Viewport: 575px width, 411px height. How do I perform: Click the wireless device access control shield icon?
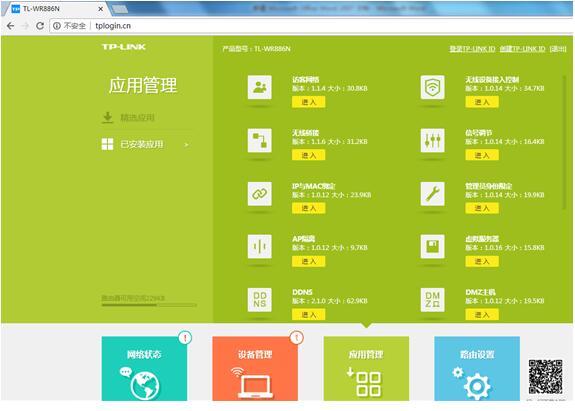[433, 87]
